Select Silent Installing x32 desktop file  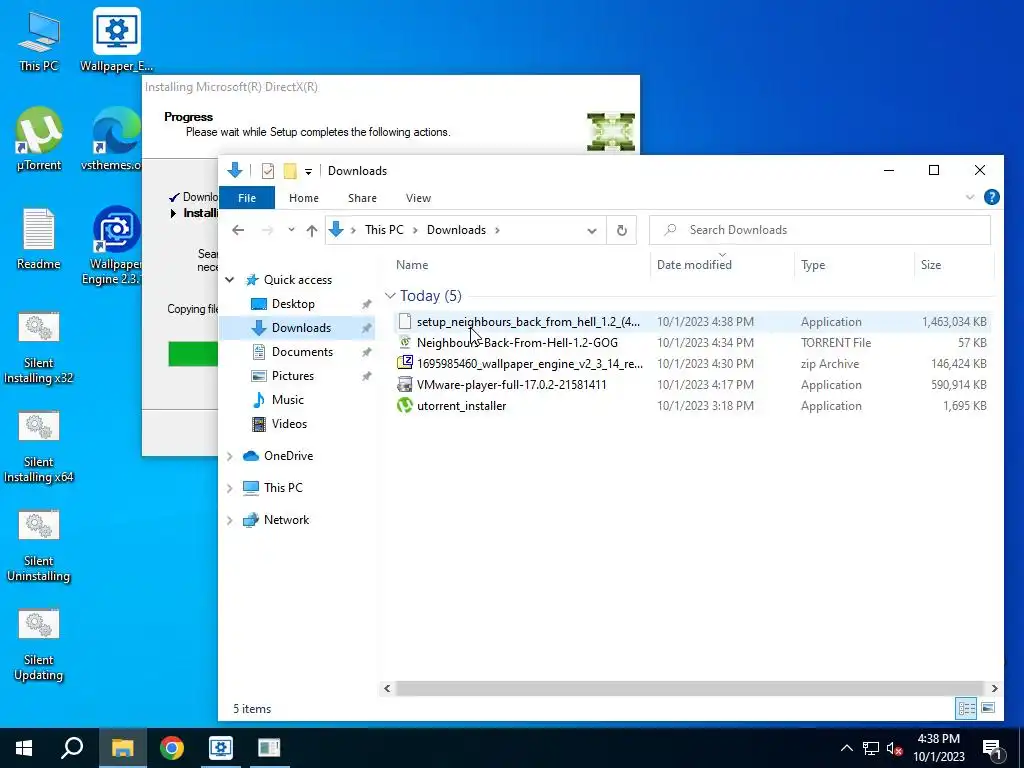coord(39,348)
